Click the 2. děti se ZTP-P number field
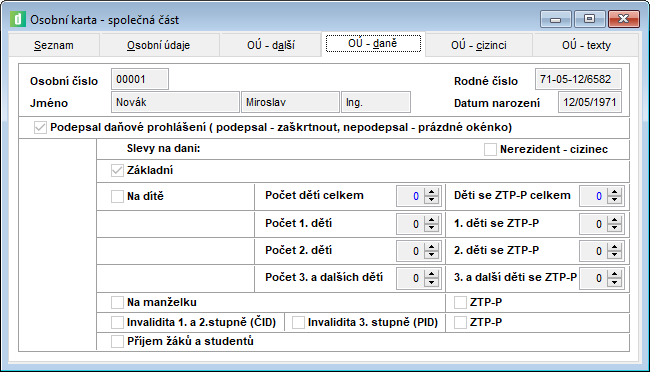Screen dimensions: 650x372 593,251
